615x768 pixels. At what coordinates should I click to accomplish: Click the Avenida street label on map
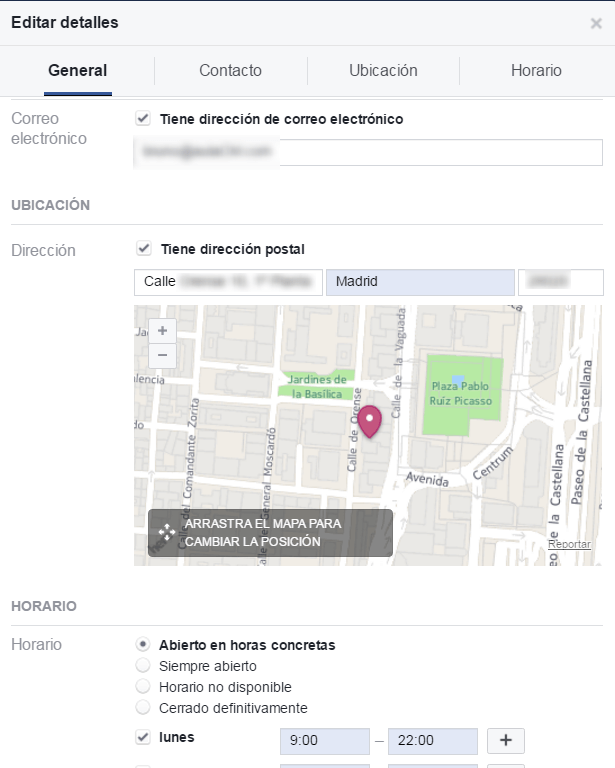pos(427,479)
